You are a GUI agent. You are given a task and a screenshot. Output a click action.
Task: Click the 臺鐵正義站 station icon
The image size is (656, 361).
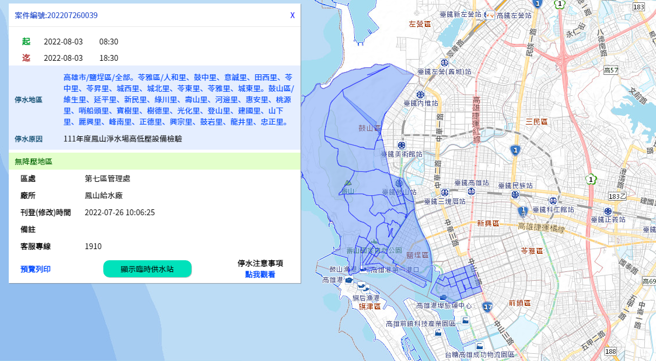click(x=608, y=211)
